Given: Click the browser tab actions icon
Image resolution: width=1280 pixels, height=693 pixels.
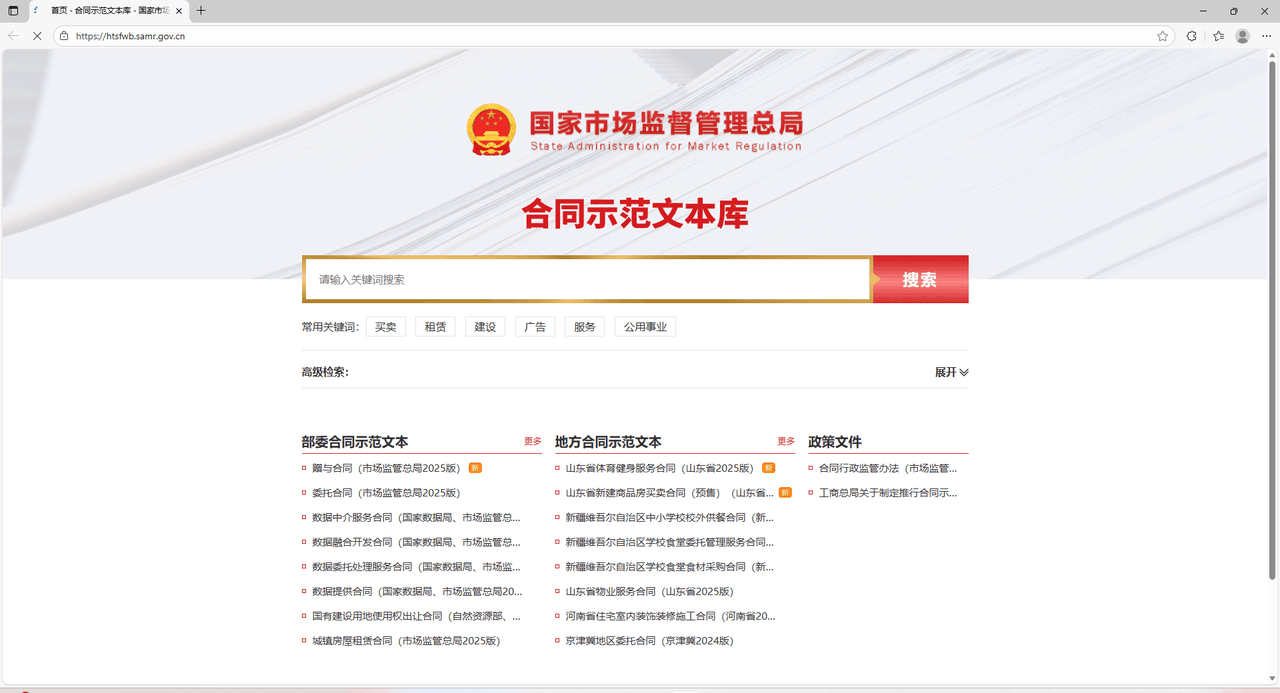Looking at the screenshot, I should [13, 11].
